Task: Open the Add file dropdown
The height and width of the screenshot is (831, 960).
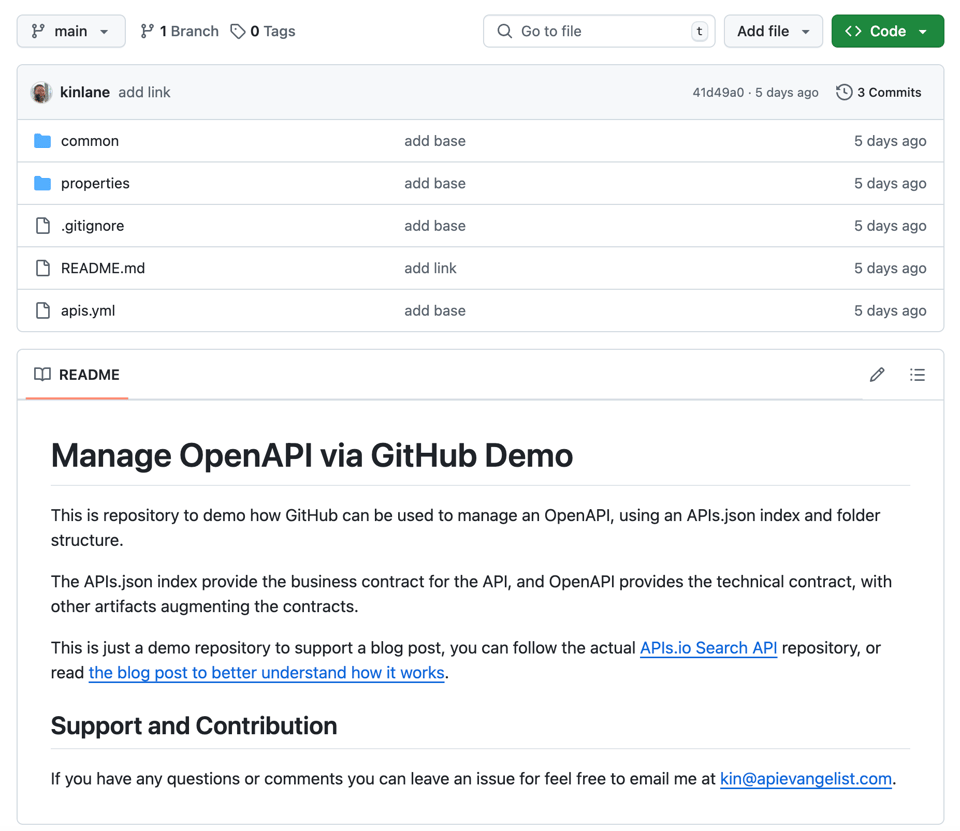Action: pyautogui.click(x=772, y=31)
